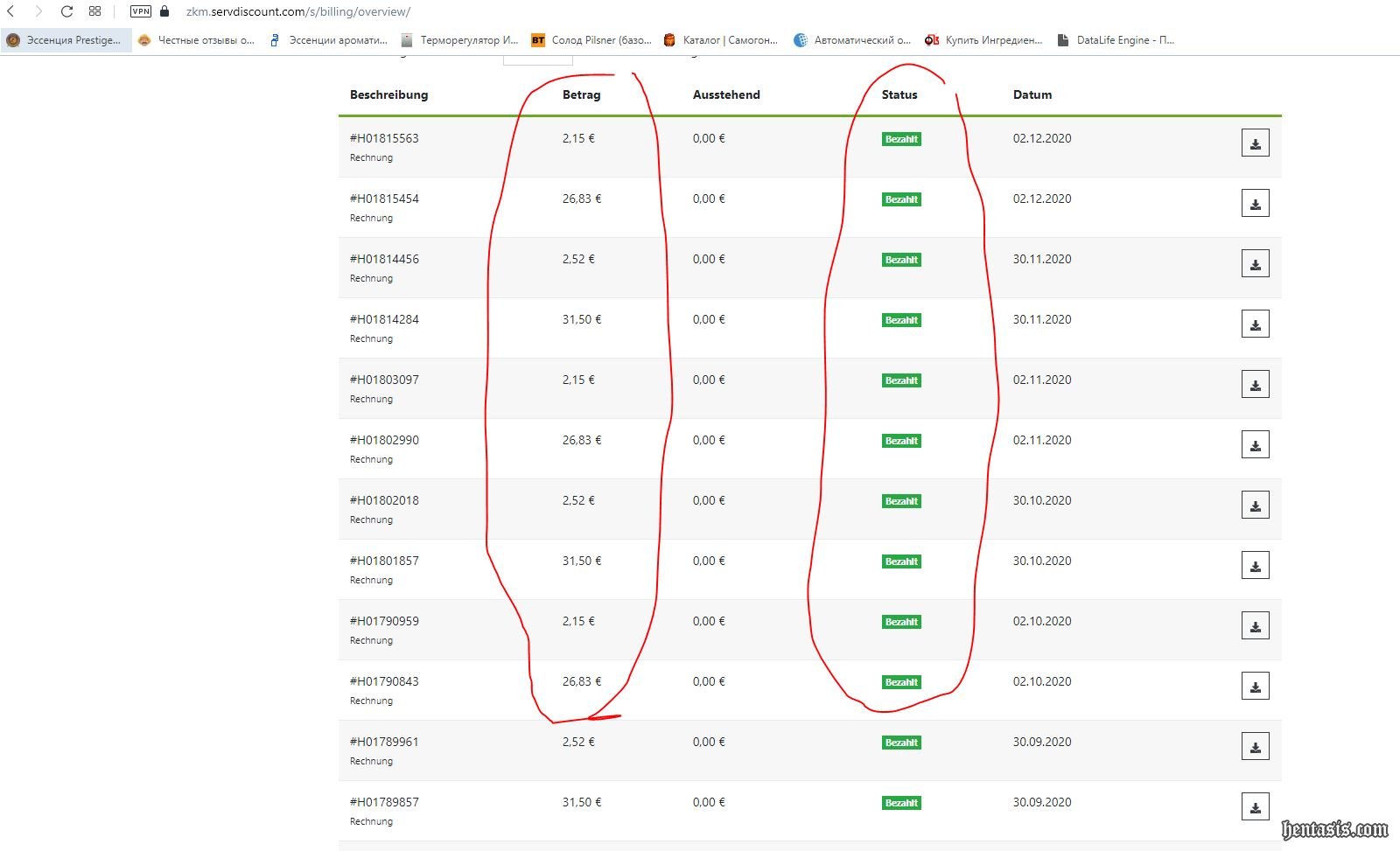This screenshot has width=1400, height=851.
Task: Open the Эссенция Prestige bookmark
Action: click(x=66, y=40)
